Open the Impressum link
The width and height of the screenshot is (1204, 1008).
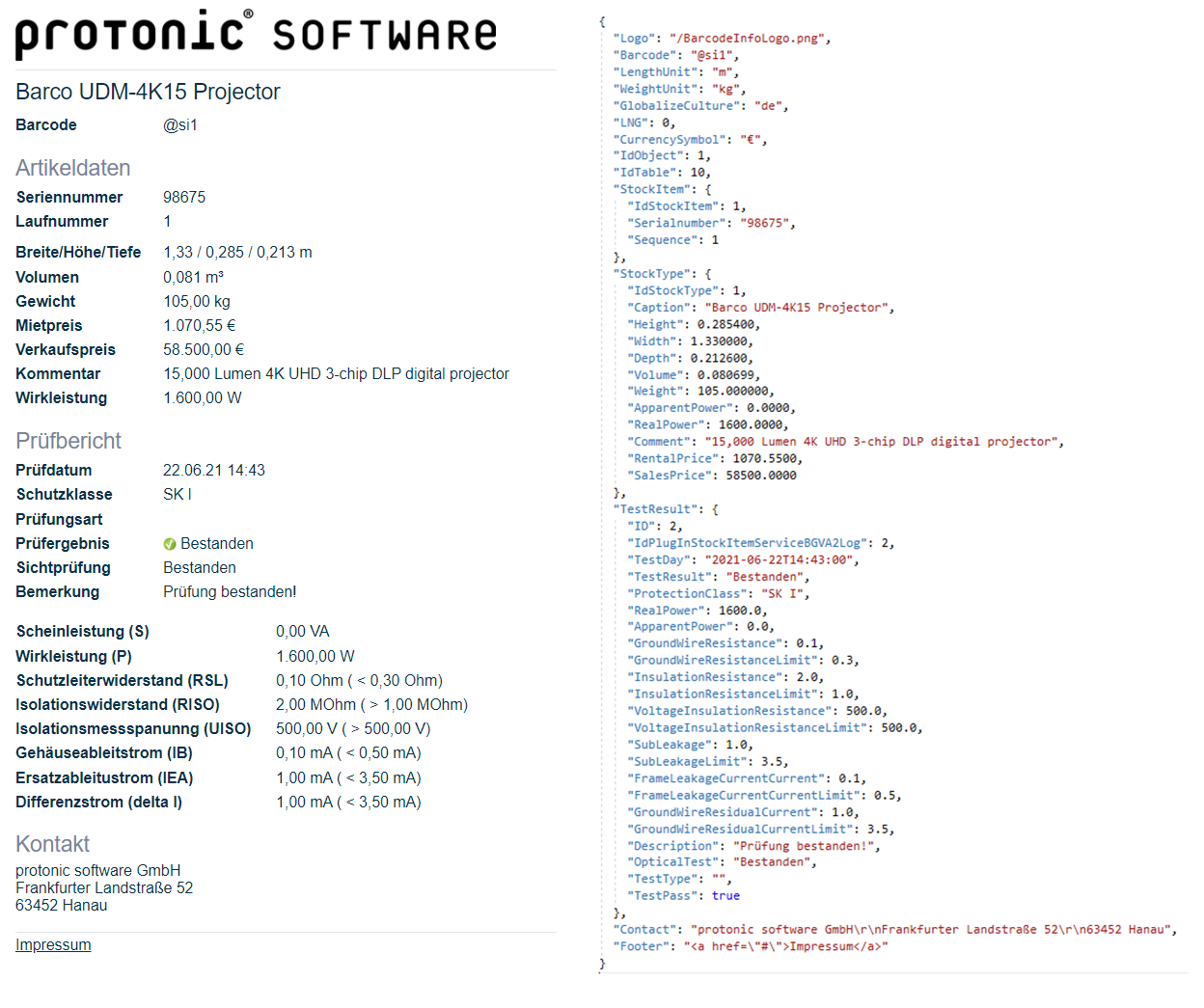(53, 945)
